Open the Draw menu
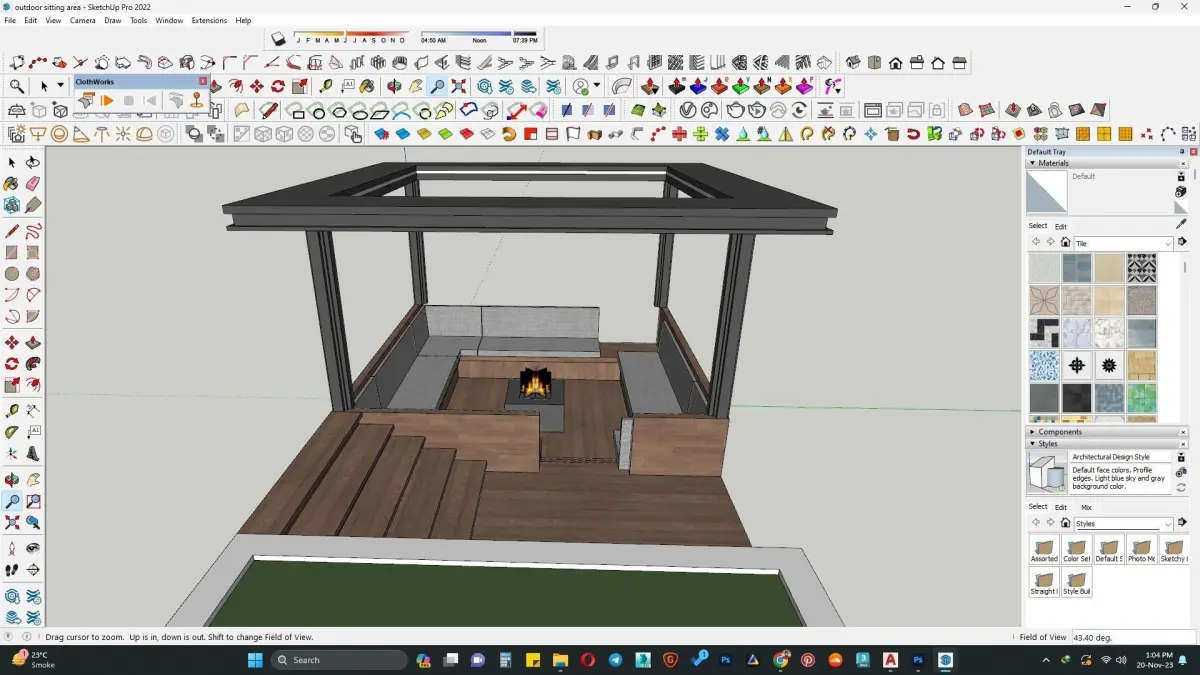Image resolution: width=1200 pixels, height=675 pixels. [x=113, y=20]
